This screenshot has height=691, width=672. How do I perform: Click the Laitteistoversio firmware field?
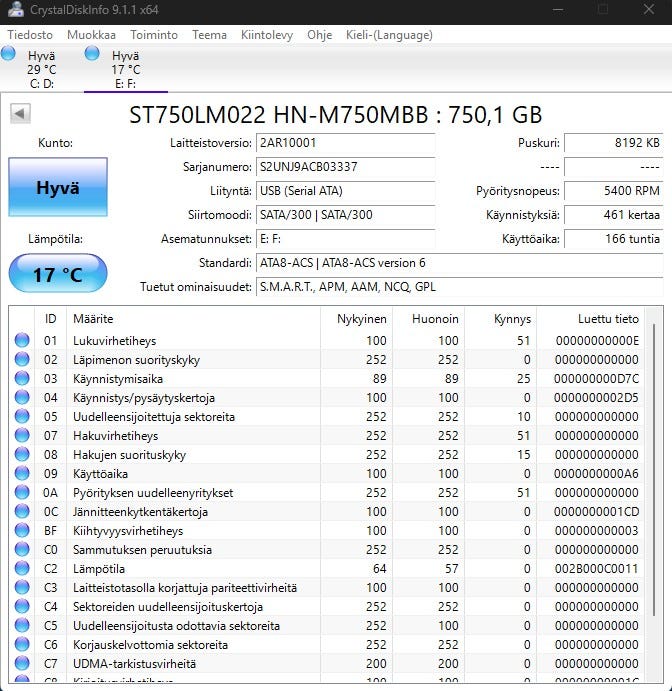[345, 143]
